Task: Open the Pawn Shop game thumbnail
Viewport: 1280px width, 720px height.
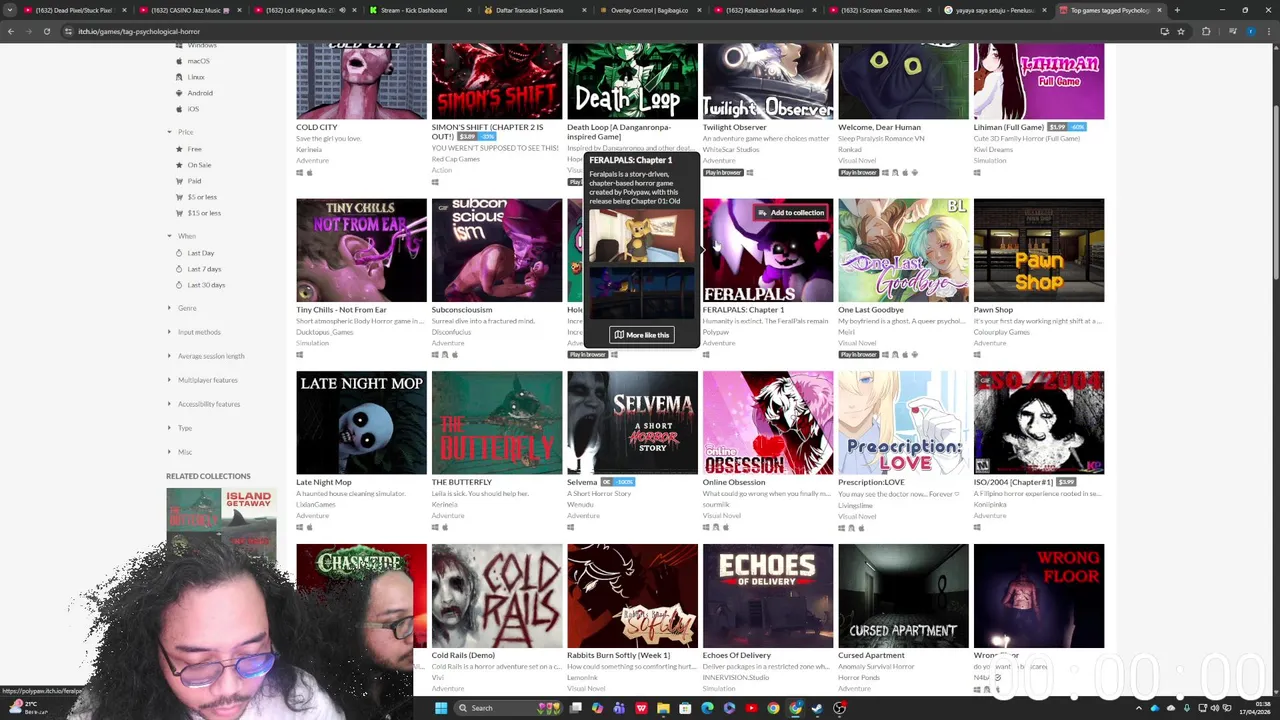Action: click(1039, 250)
